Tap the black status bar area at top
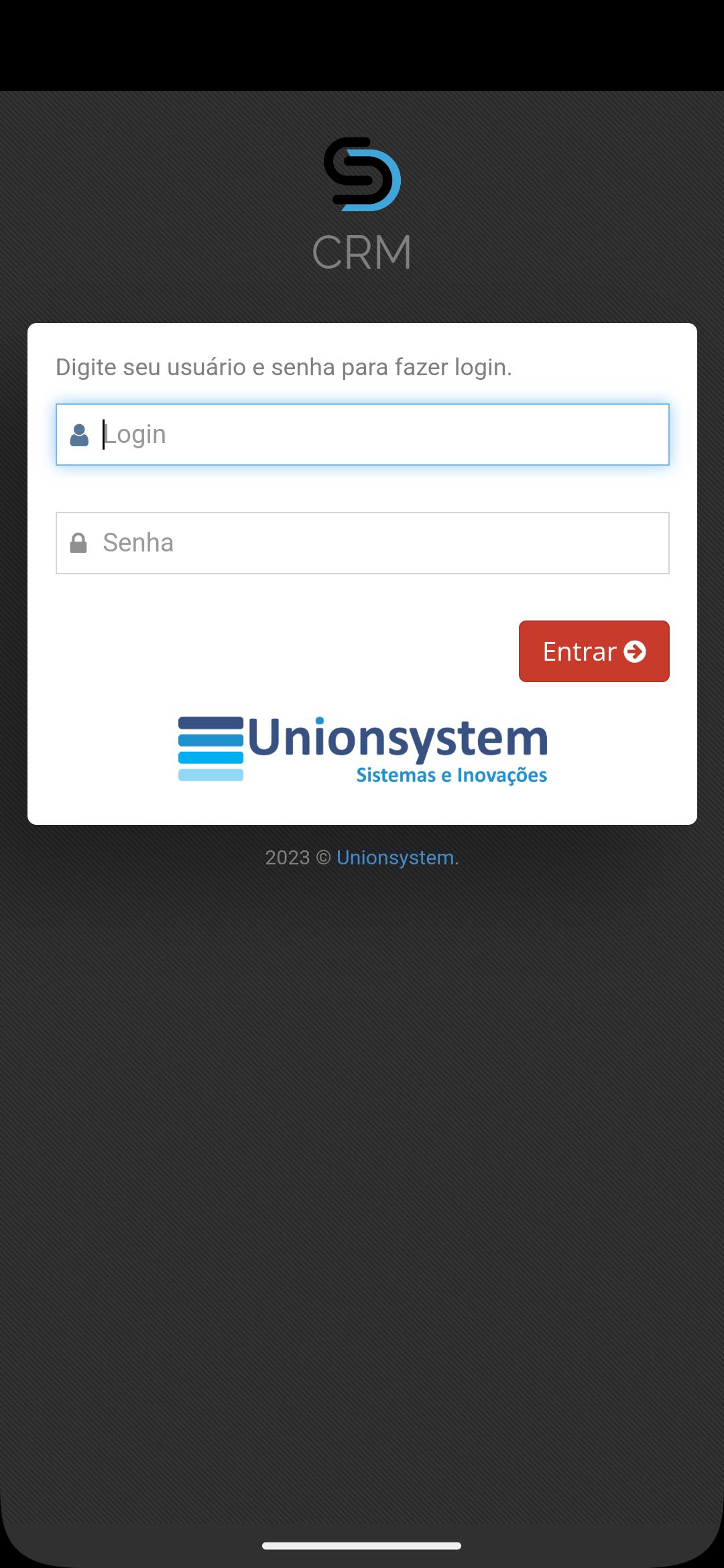724x1568 pixels. (x=362, y=46)
